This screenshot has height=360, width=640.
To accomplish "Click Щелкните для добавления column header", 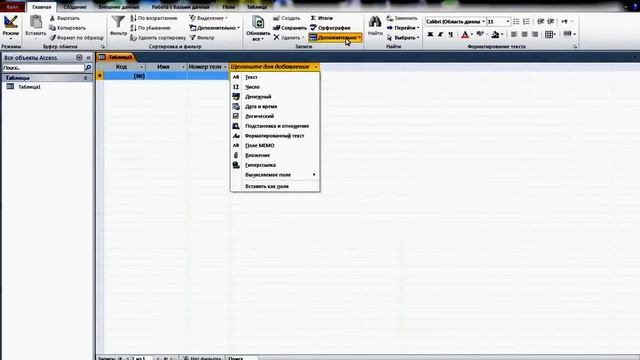I will [x=274, y=67].
